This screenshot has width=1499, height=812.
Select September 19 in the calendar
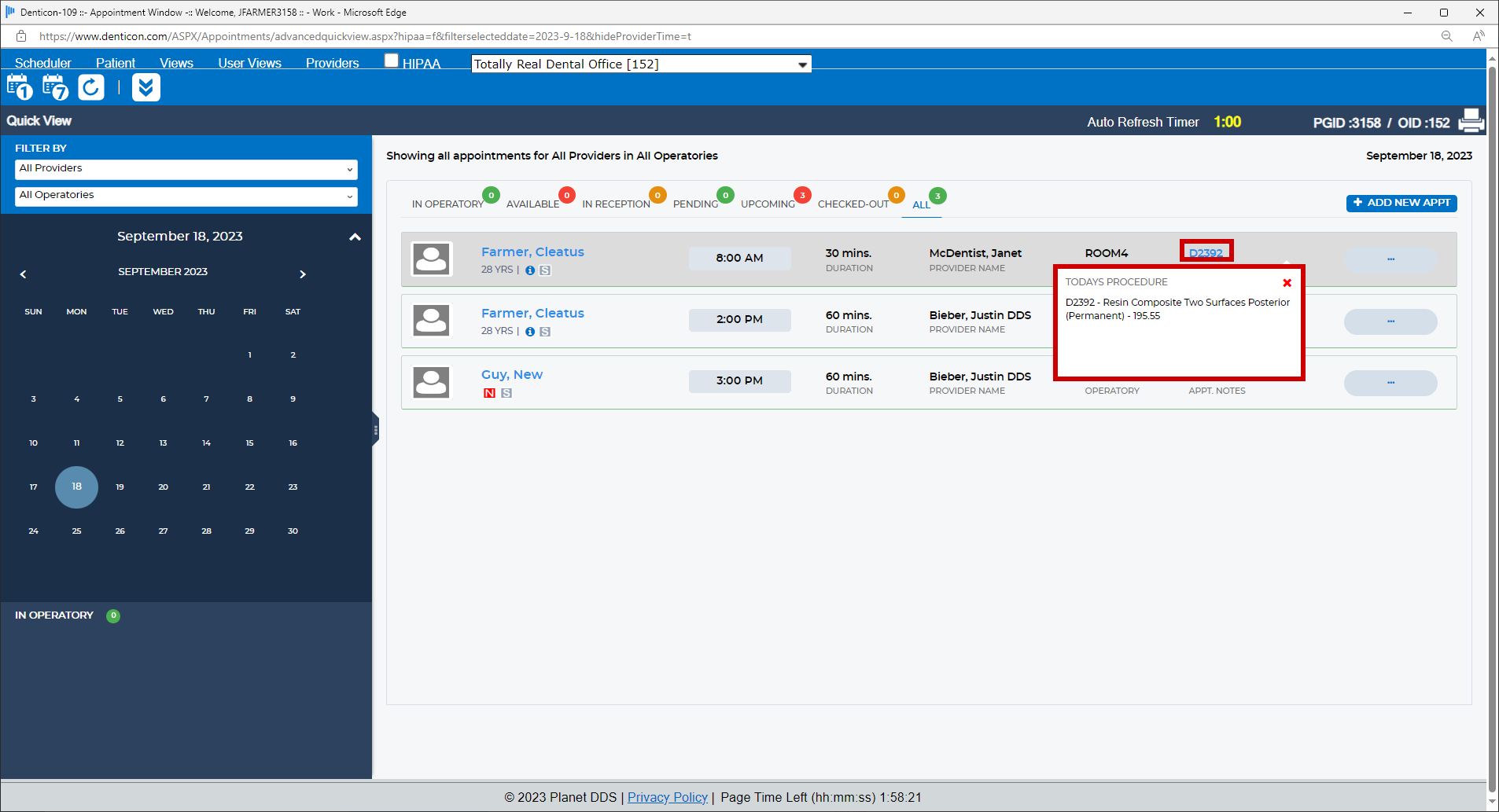[120, 487]
